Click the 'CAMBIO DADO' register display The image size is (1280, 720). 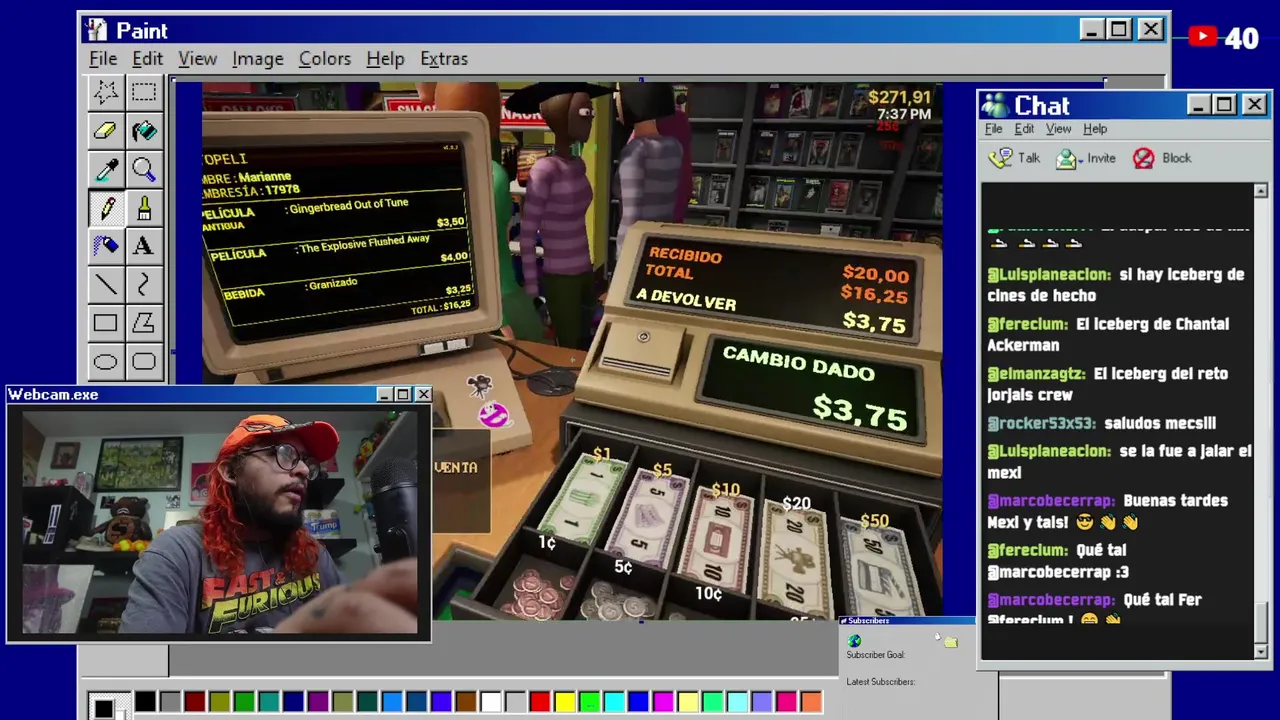812,391
